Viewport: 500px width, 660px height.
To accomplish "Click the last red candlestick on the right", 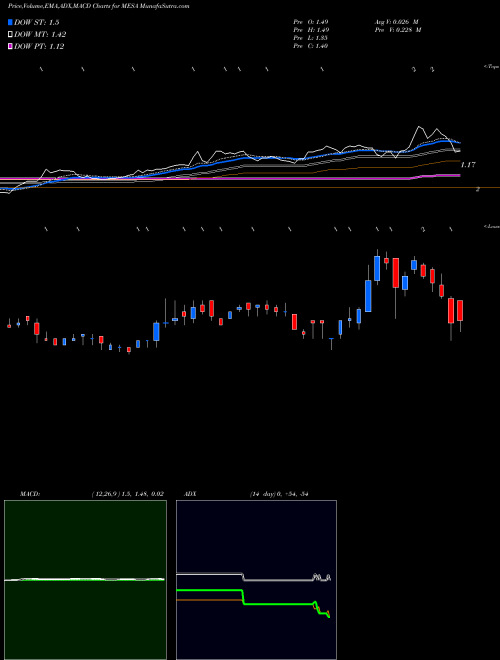I will 460,311.
